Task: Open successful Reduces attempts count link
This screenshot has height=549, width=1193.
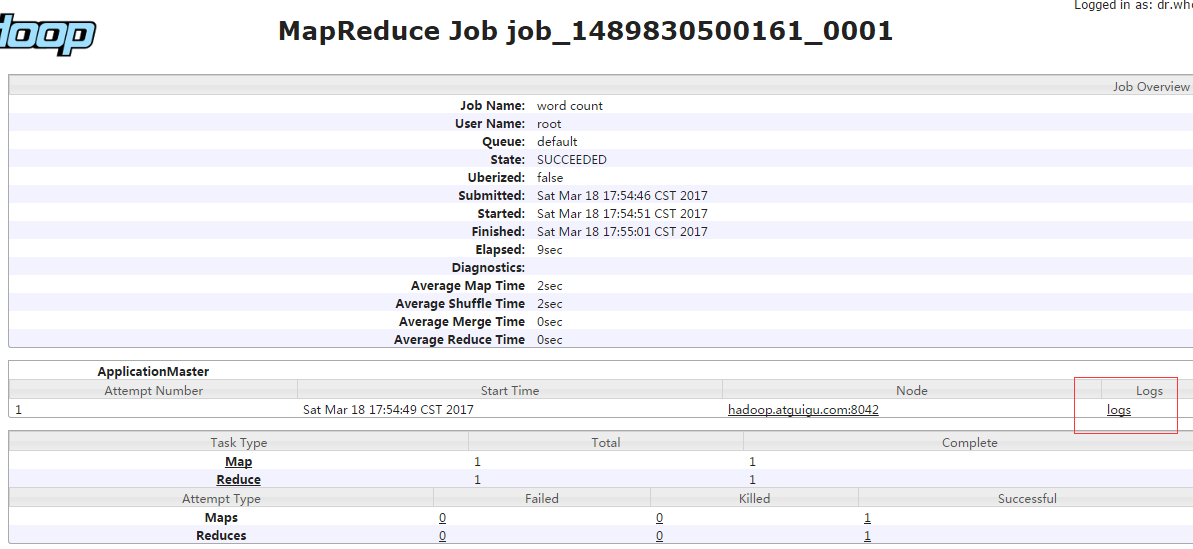Action: pos(867,536)
